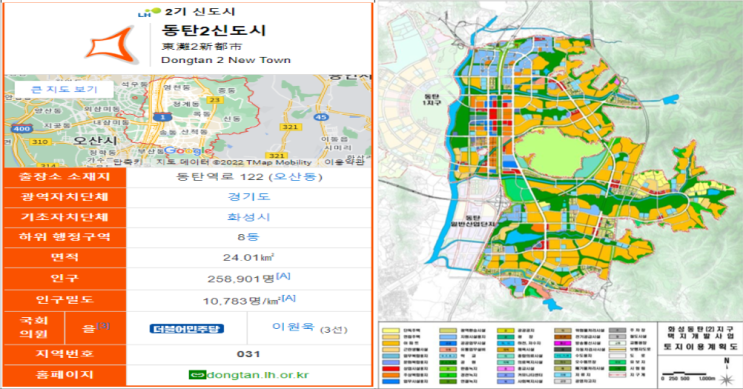The height and width of the screenshot is (389, 743).
Task: Click the 홈페이지 header cell
Action: pyautogui.click(x=65, y=375)
